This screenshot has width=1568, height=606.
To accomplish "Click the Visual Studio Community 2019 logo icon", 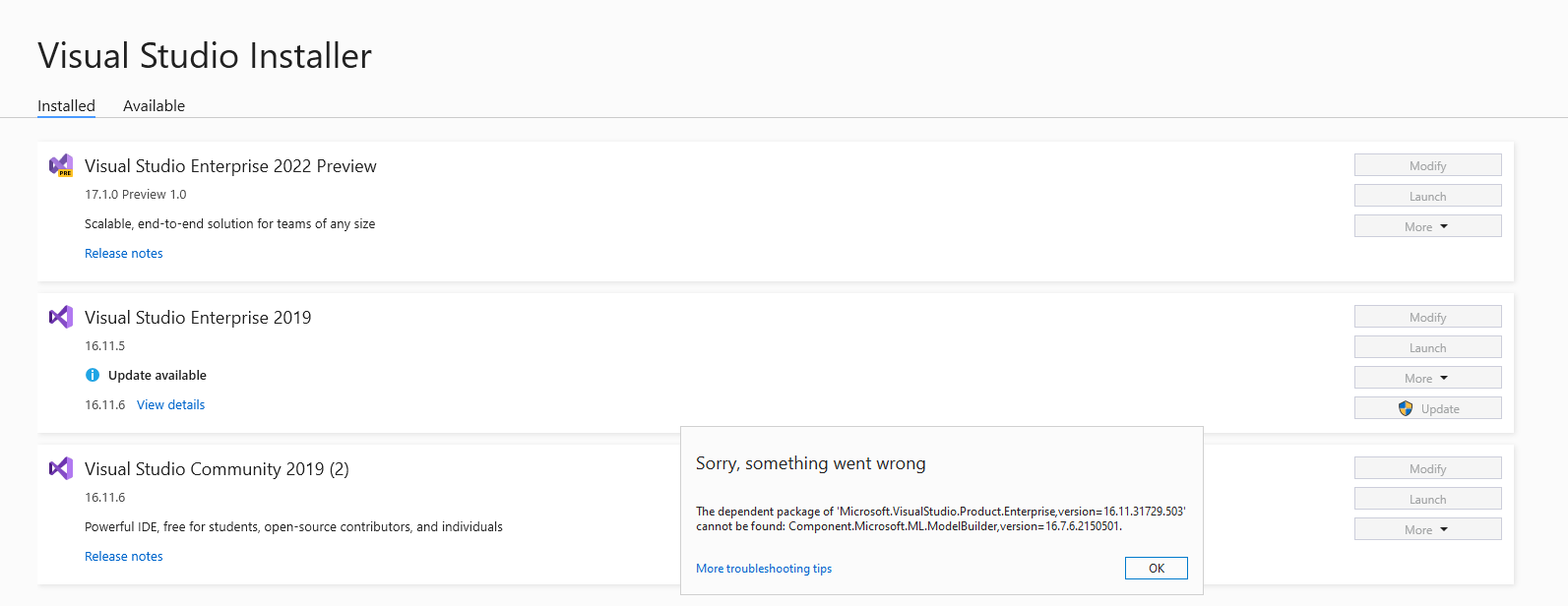I will click(61, 468).
